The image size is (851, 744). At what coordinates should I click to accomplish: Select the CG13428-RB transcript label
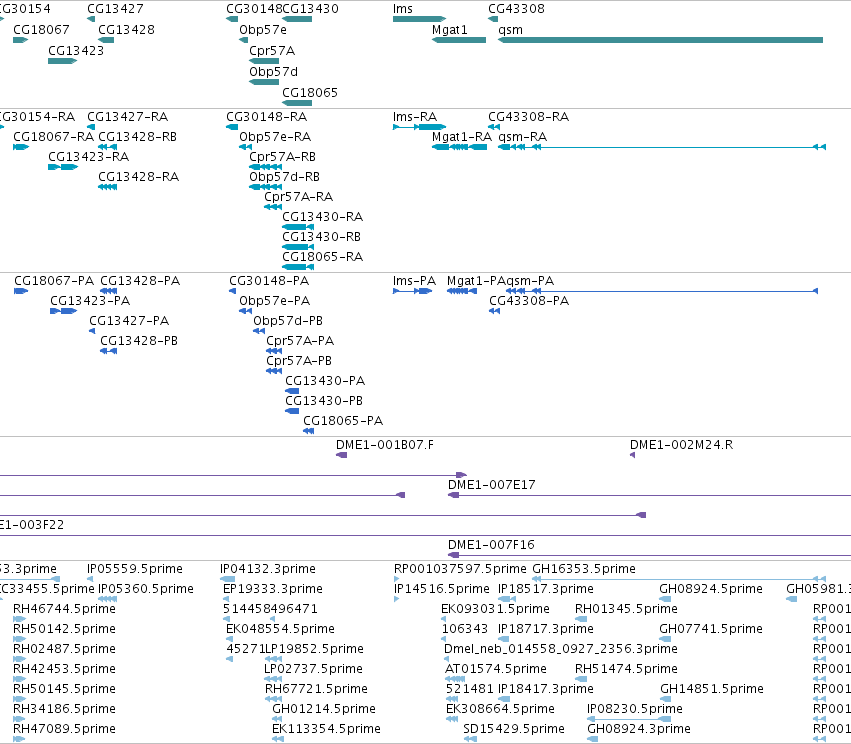[137, 137]
